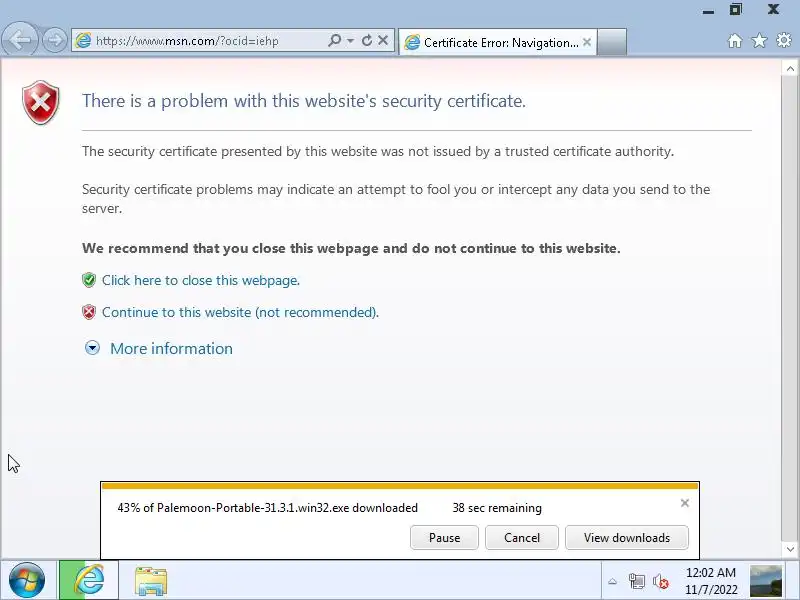Click here to close this webpage link
Viewport: 800px width, 600px height.
click(201, 280)
